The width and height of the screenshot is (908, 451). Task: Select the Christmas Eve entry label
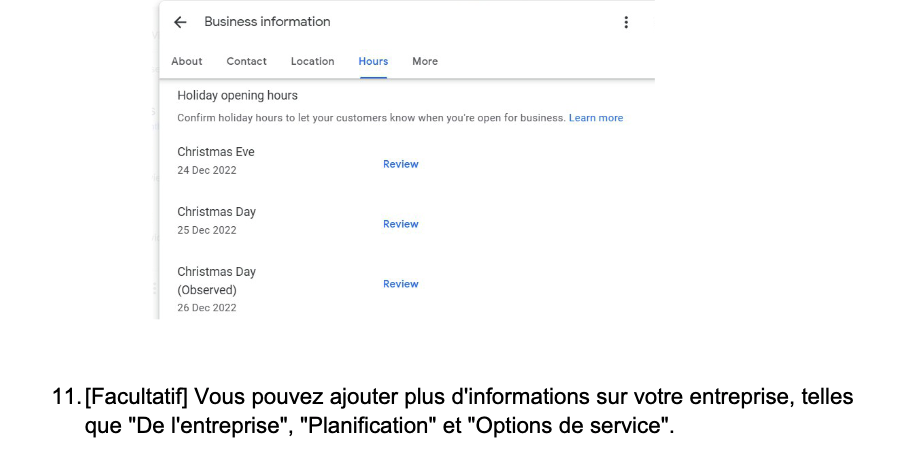[216, 152]
